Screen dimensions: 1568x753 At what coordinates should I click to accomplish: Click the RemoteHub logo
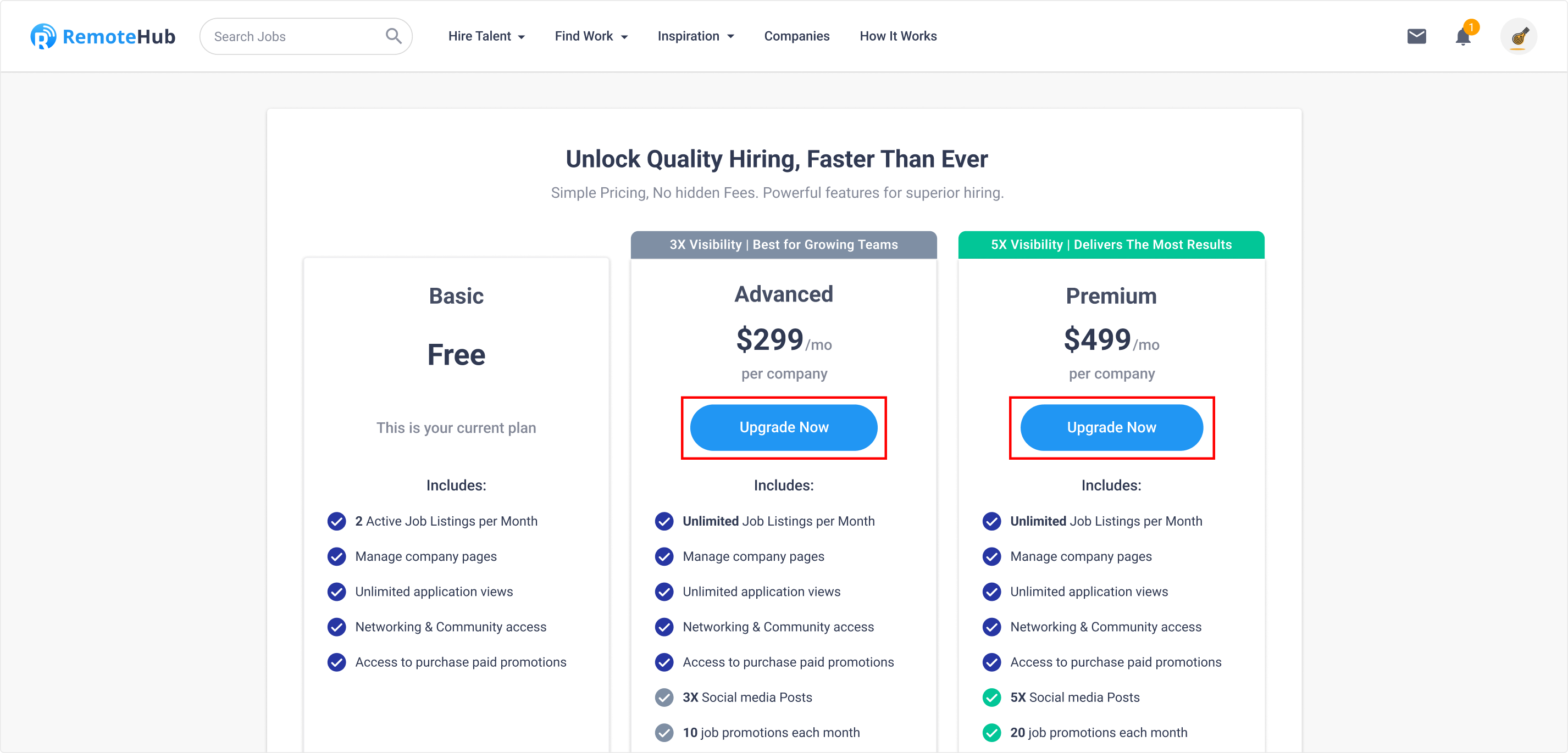(103, 36)
